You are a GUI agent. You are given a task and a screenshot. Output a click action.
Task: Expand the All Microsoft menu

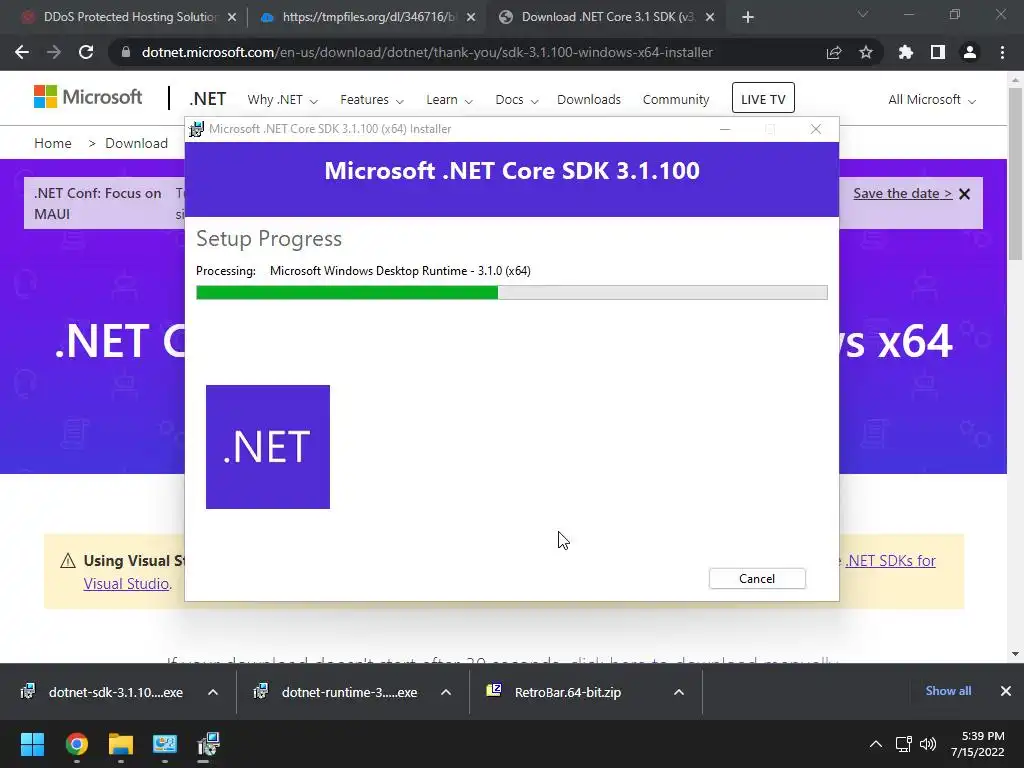[x=931, y=100]
